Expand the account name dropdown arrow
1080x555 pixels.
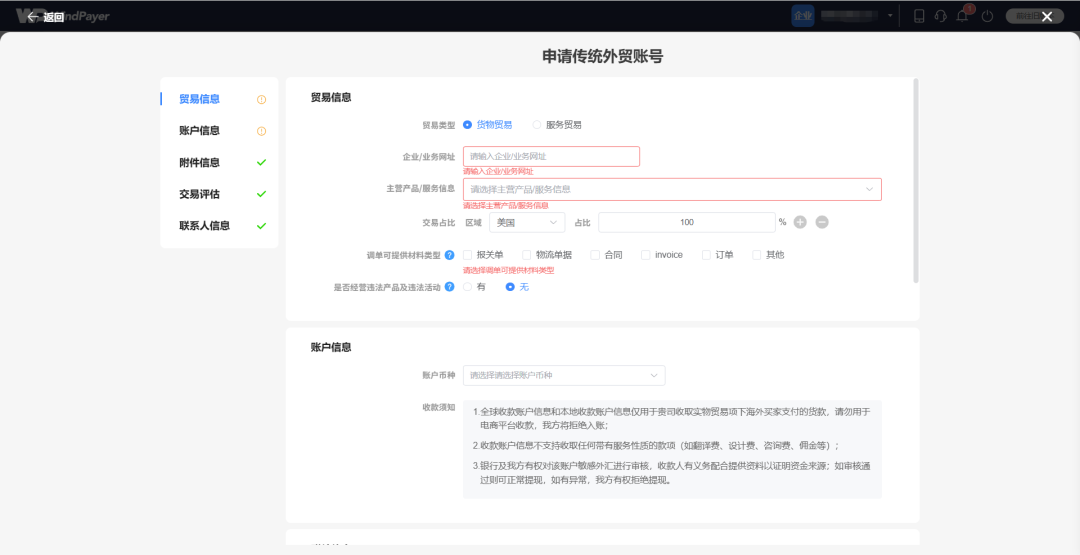pos(890,16)
